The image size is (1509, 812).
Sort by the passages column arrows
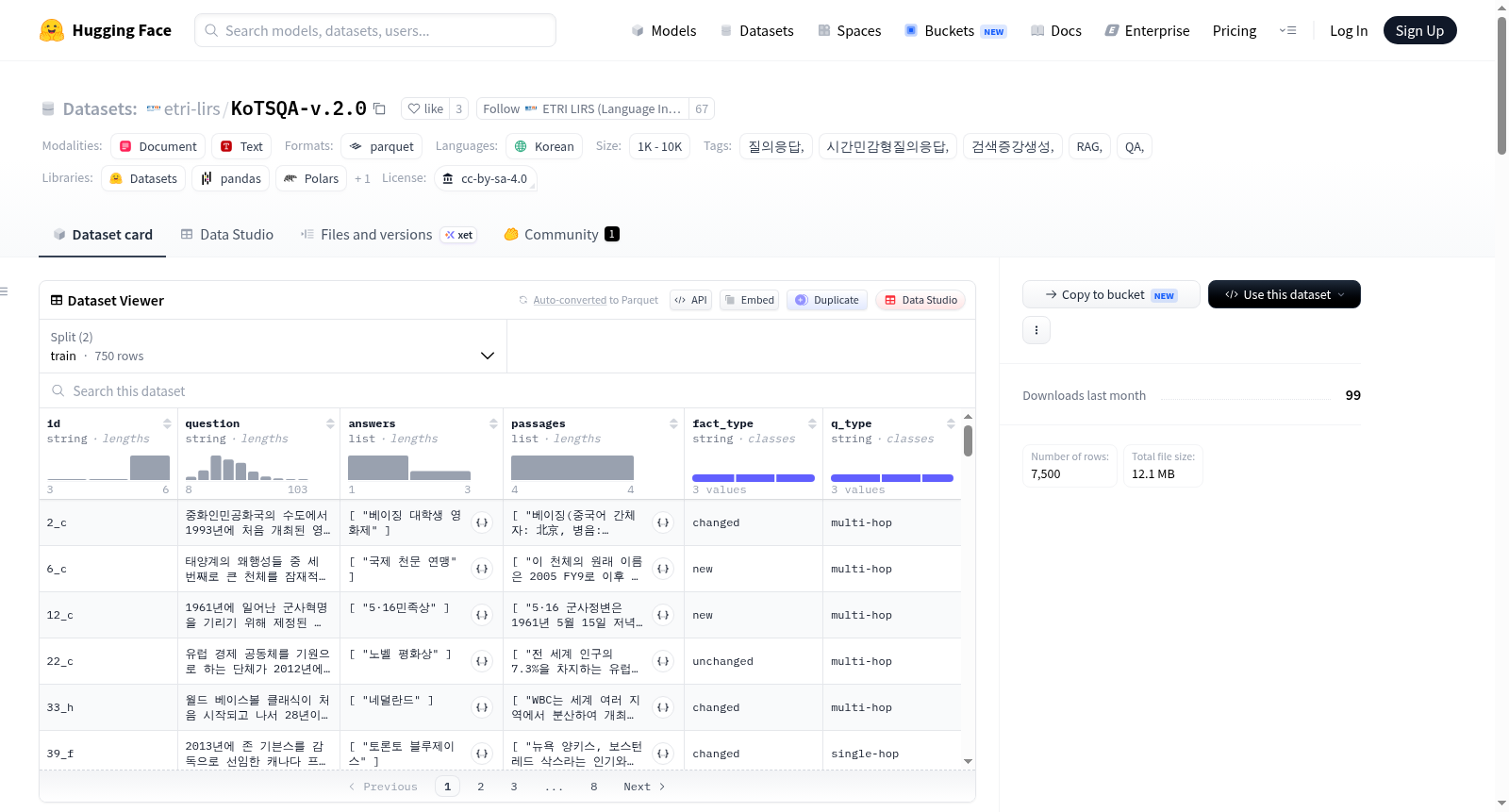(673, 423)
